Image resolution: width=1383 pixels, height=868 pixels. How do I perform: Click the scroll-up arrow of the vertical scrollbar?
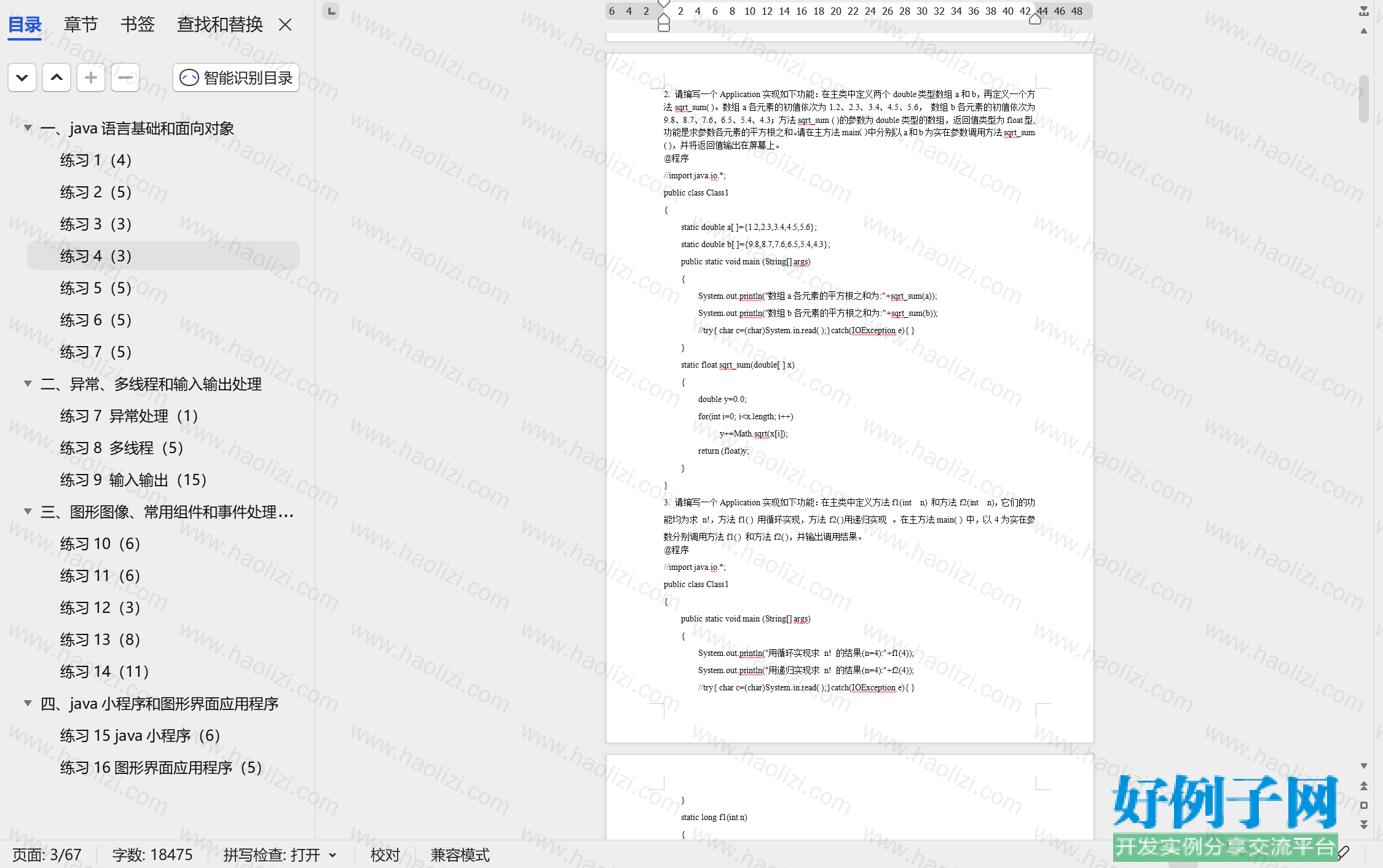coord(1364,31)
